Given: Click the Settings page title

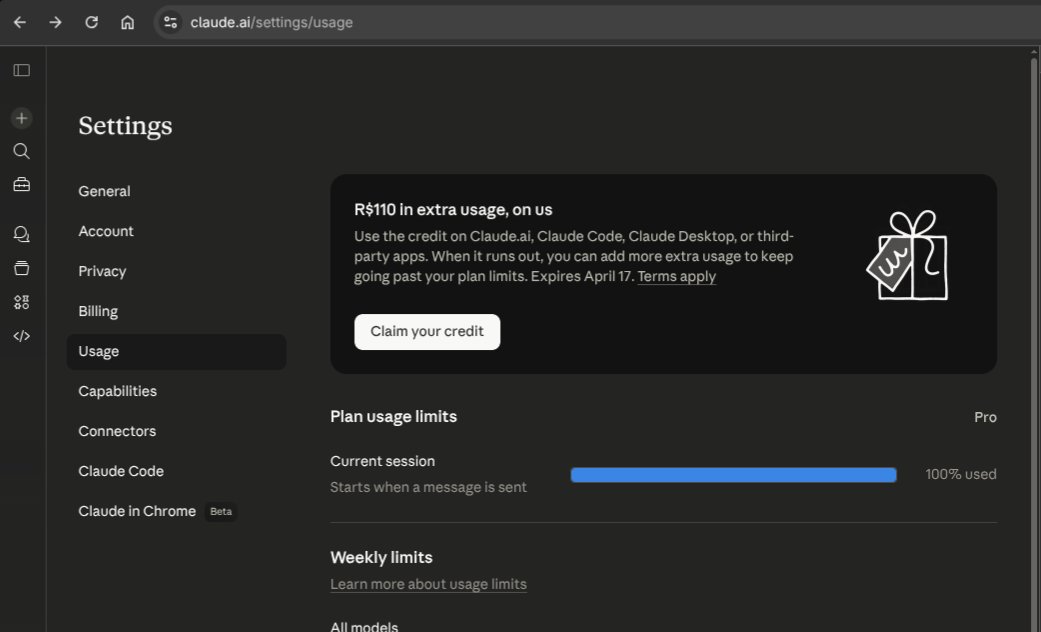Looking at the screenshot, I should [125, 125].
